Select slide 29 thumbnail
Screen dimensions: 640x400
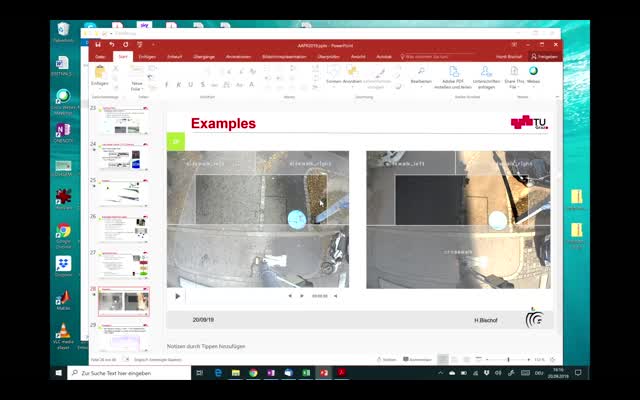[123, 337]
